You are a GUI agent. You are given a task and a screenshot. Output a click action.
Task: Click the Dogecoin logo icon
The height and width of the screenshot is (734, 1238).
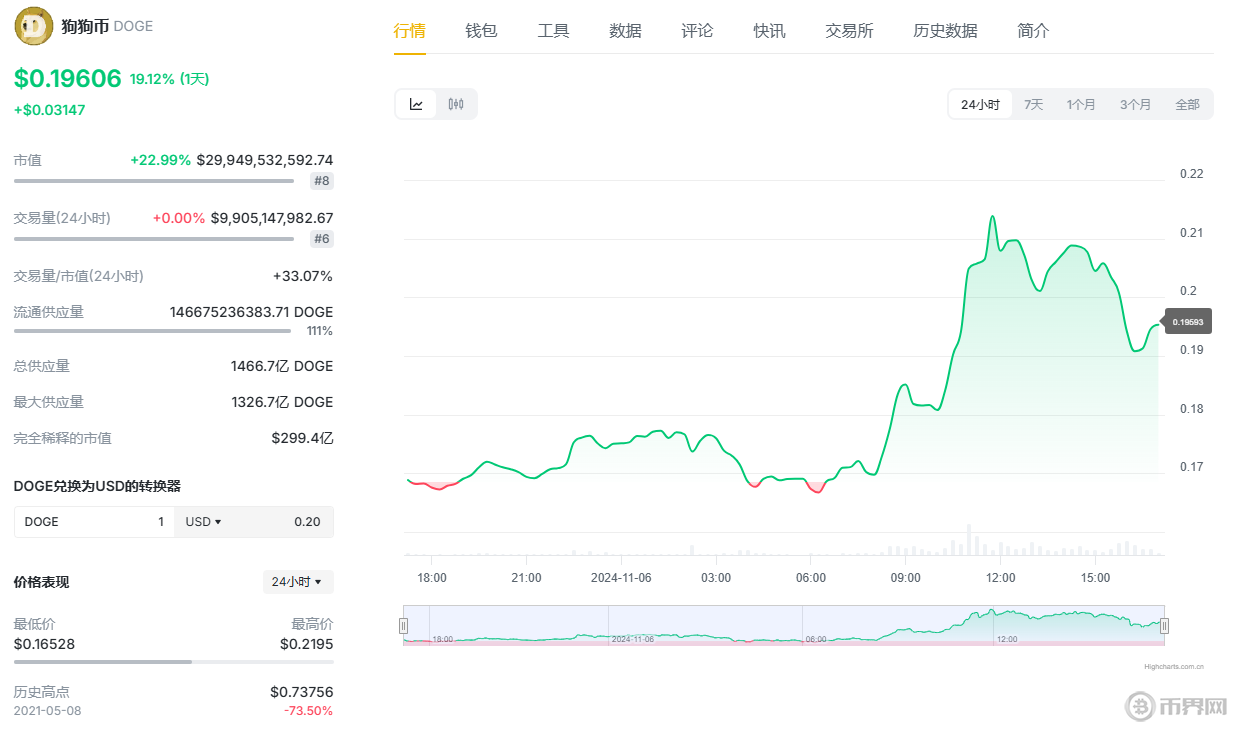[34, 26]
